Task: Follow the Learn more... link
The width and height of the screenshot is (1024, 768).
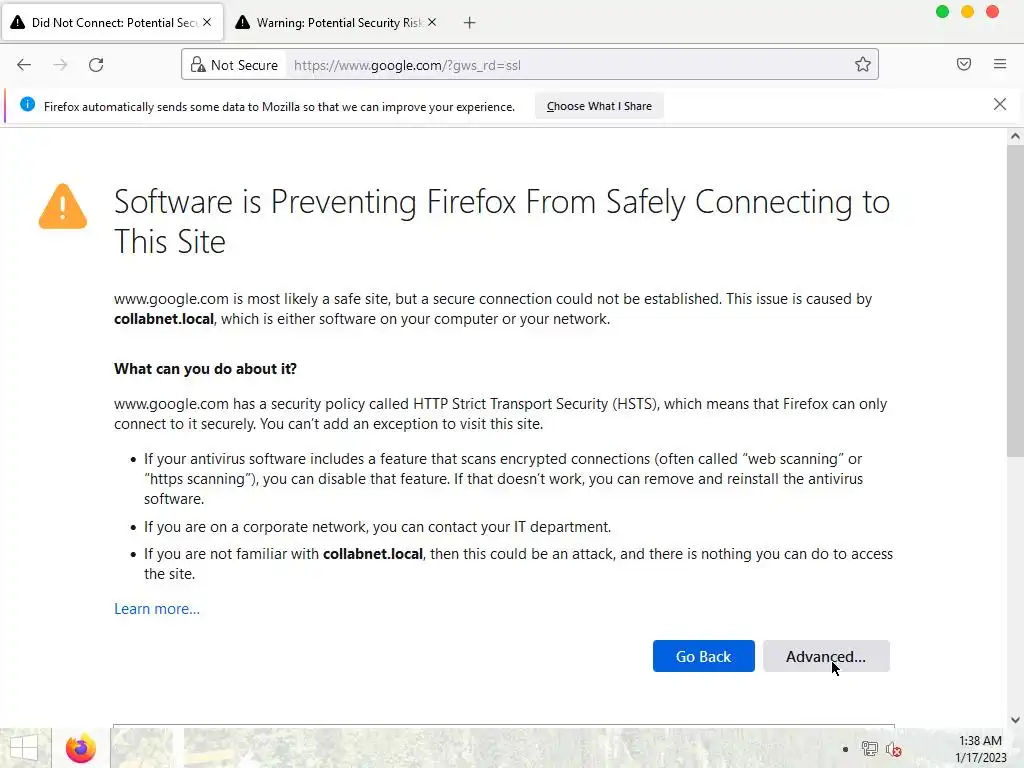Action: pos(157,609)
